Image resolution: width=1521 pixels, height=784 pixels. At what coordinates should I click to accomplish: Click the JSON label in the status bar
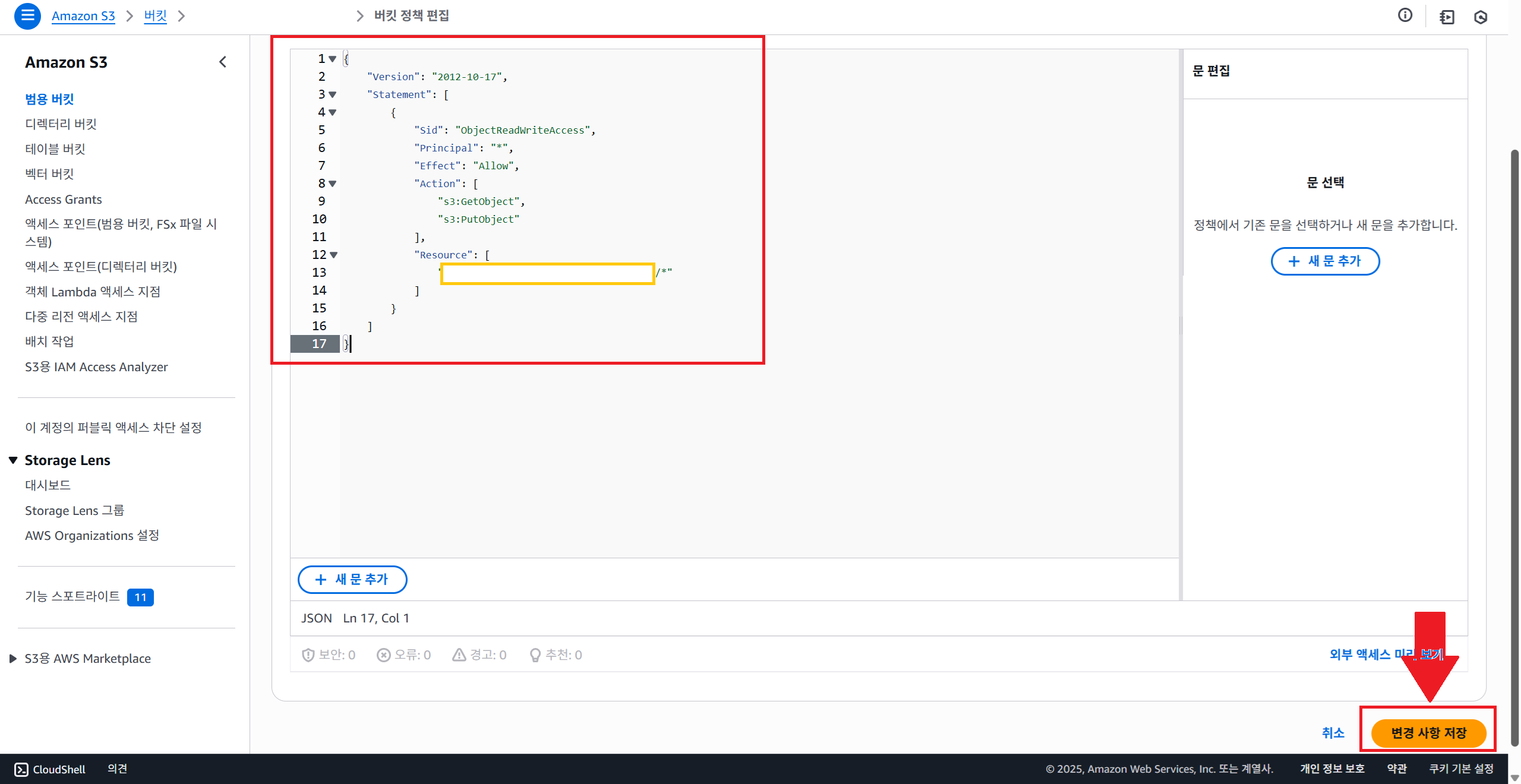(x=317, y=618)
